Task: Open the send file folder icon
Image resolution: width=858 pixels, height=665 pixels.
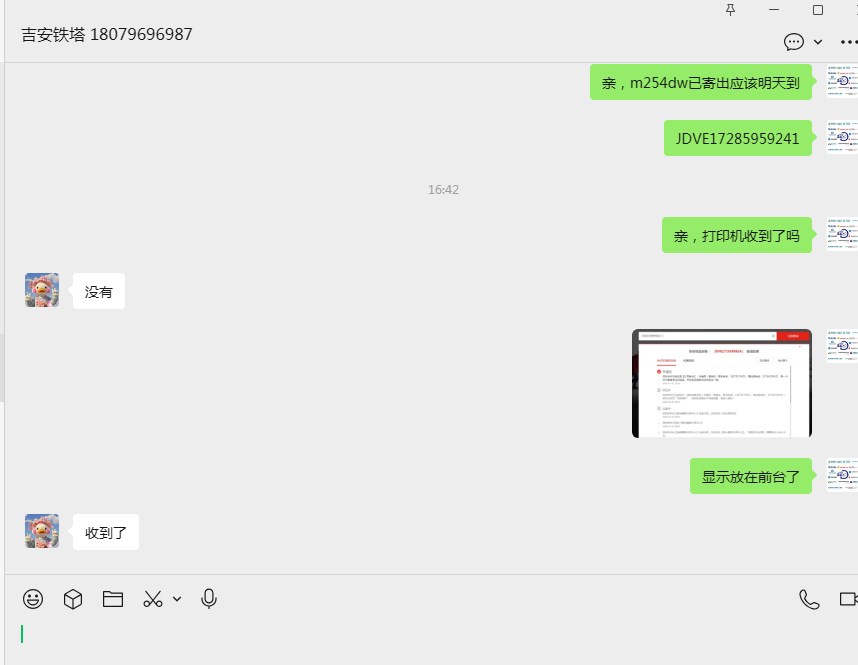Action: pos(113,599)
